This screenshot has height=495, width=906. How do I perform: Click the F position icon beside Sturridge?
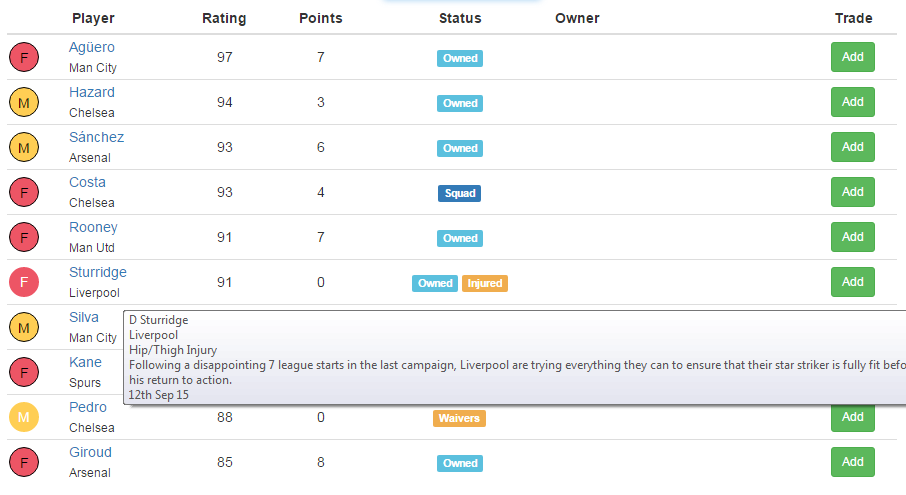point(24,282)
